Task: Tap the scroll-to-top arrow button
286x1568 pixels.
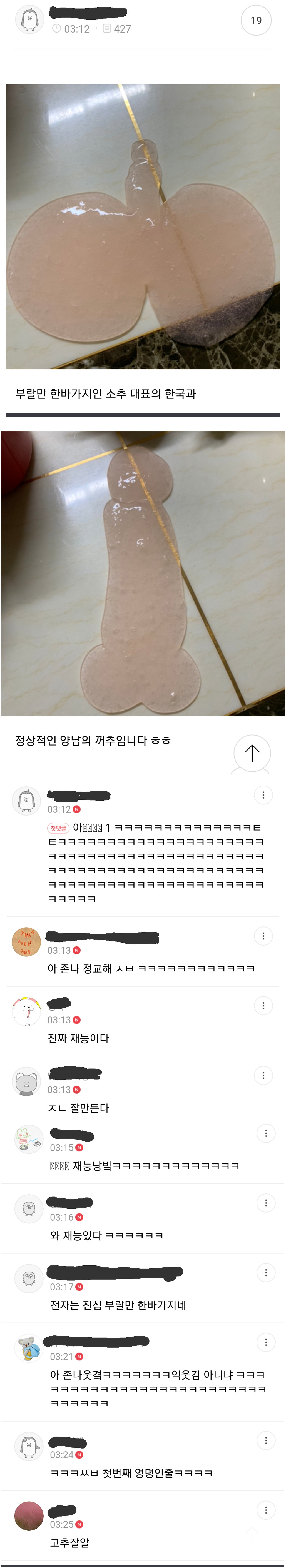Action: point(252,753)
